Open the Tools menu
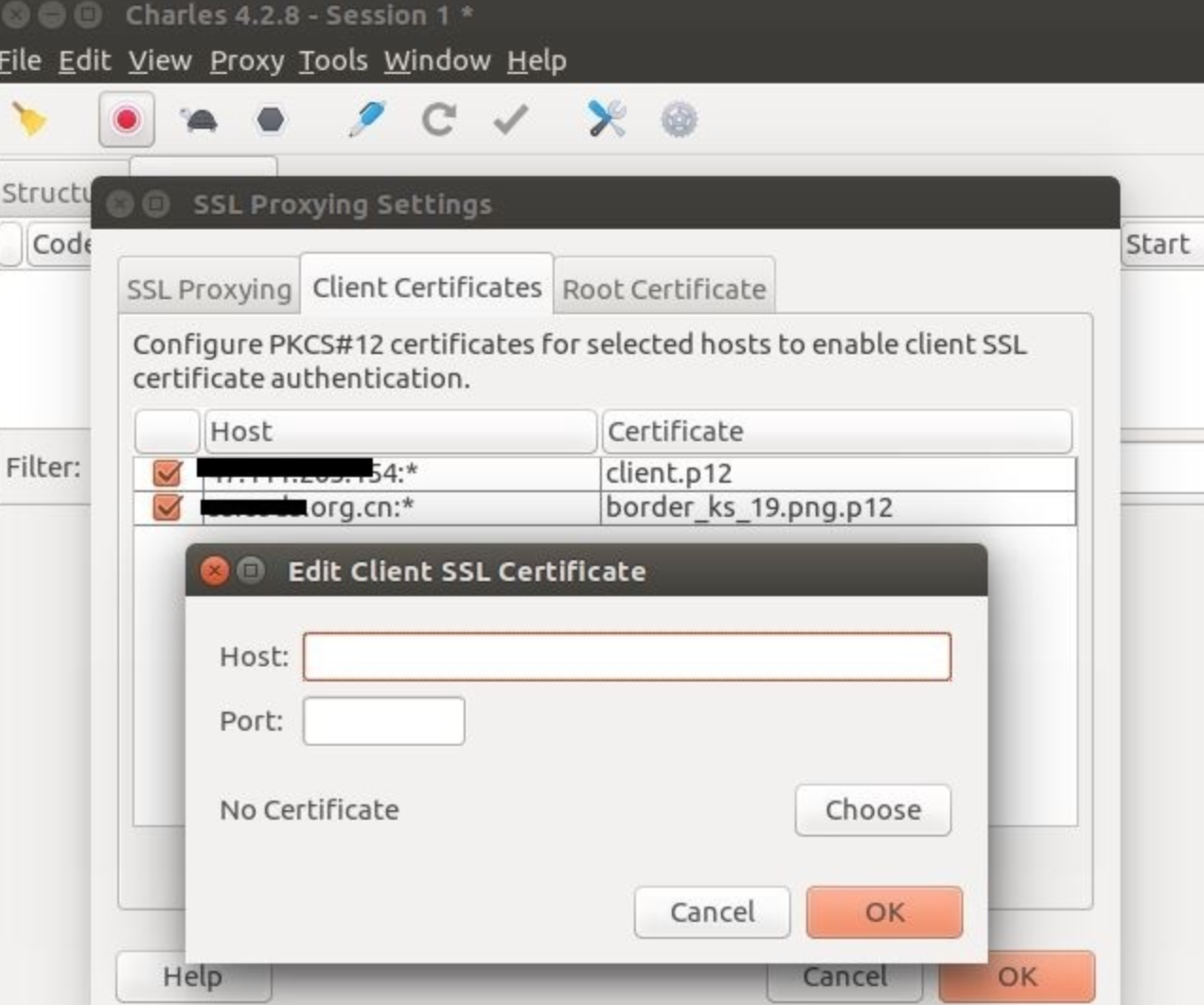The height and width of the screenshot is (1005, 1204). click(333, 61)
